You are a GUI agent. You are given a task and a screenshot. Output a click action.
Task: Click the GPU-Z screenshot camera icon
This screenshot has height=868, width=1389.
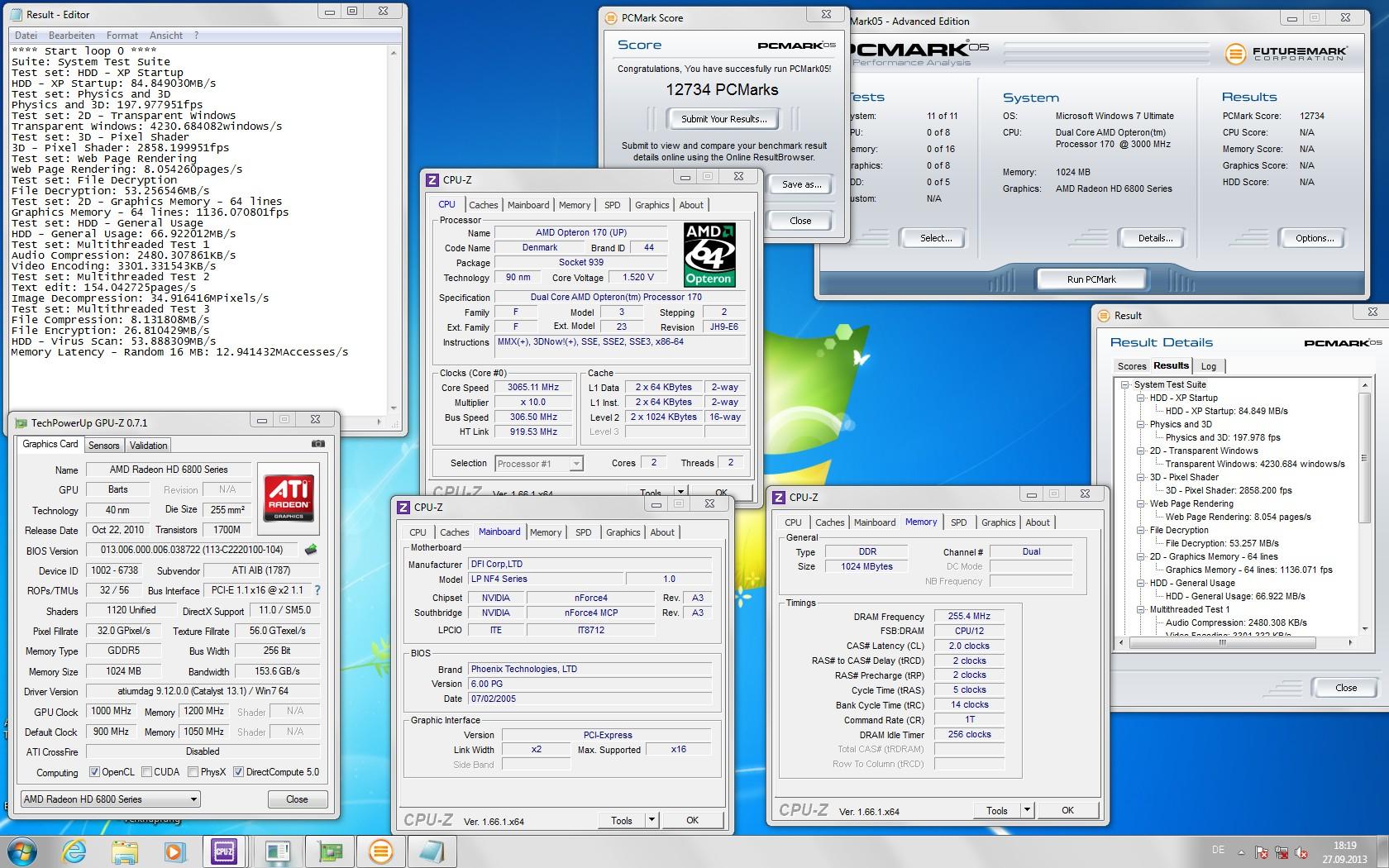[318, 444]
